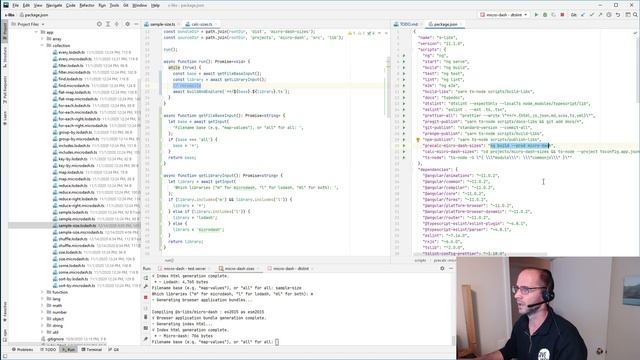Click the locate opened file target icon

pos(99,24)
